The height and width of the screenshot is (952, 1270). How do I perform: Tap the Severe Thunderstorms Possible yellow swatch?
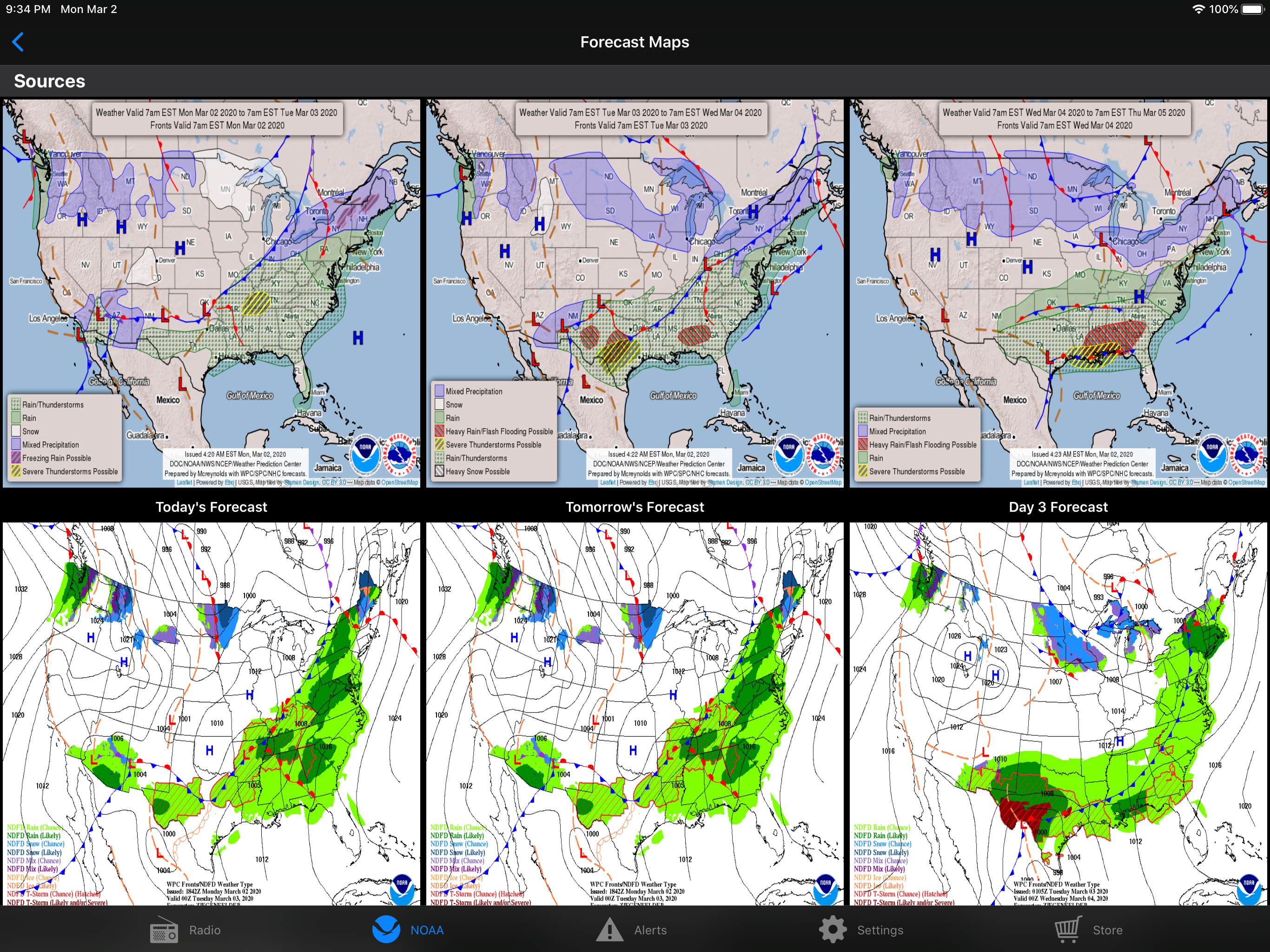coord(16,471)
